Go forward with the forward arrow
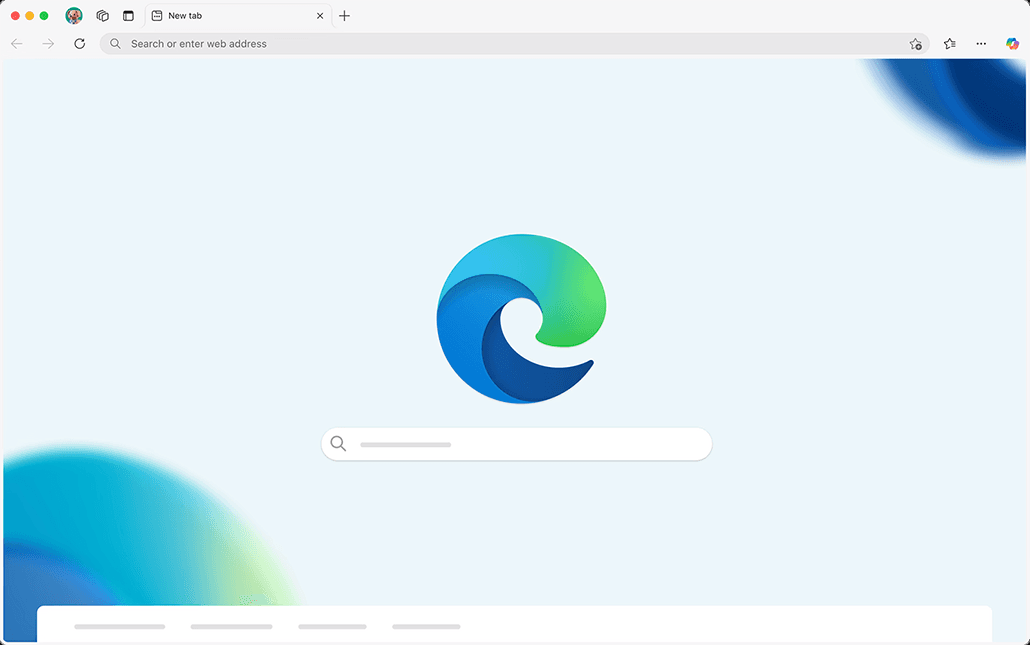 tap(48, 43)
